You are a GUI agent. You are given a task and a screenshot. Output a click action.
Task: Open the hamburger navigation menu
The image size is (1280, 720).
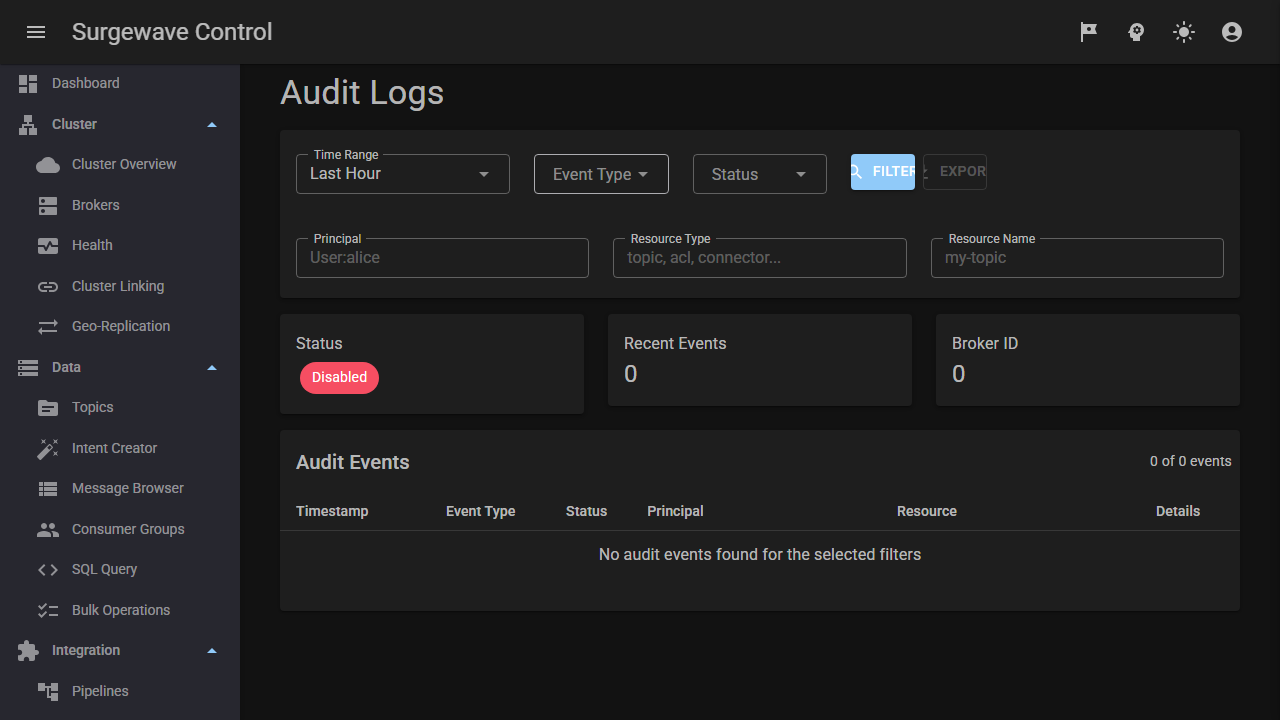click(x=36, y=32)
